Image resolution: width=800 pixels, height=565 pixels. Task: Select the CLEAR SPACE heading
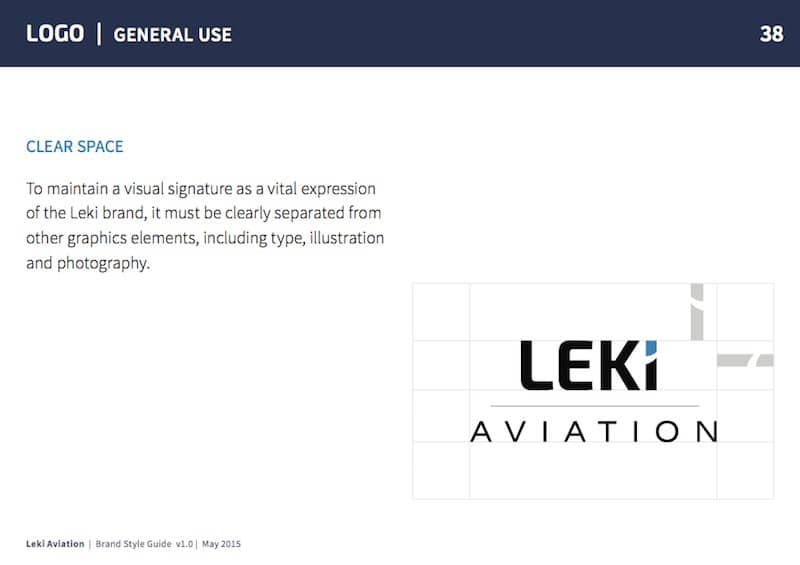pos(74,146)
